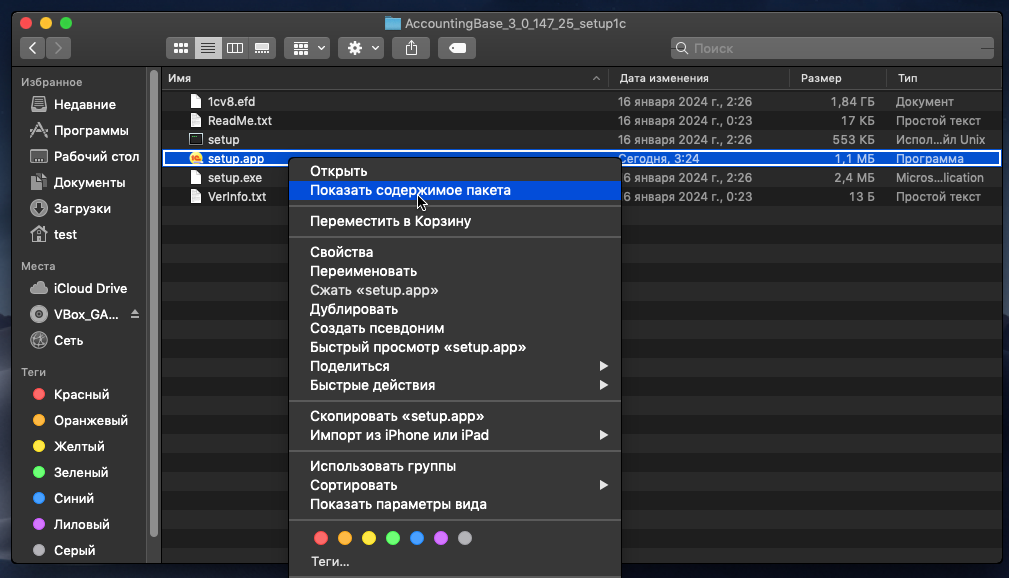Screen dimensions: 1009x578
Task: Eject the VBox_GA disk
Action: (134, 314)
